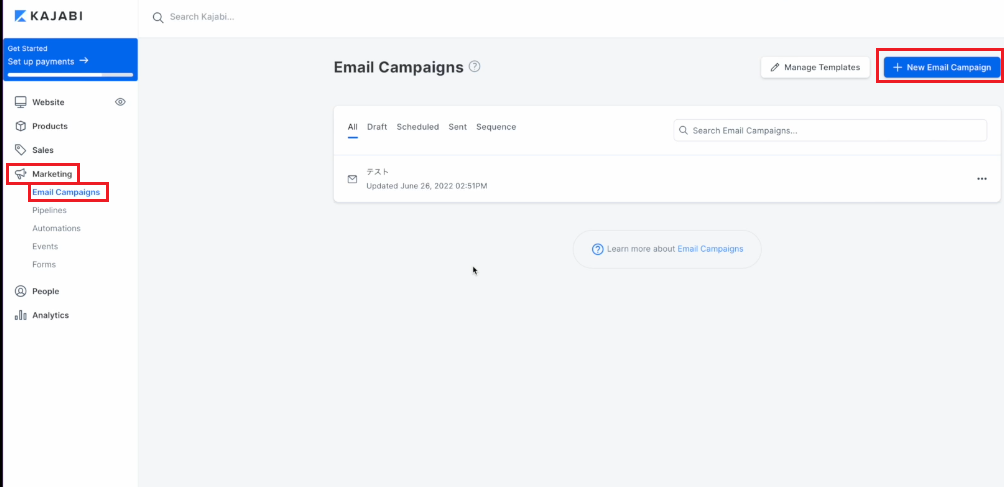Viewport: 1004px width, 487px height.
Task: Show the Sequence tab
Action: (x=496, y=127)
